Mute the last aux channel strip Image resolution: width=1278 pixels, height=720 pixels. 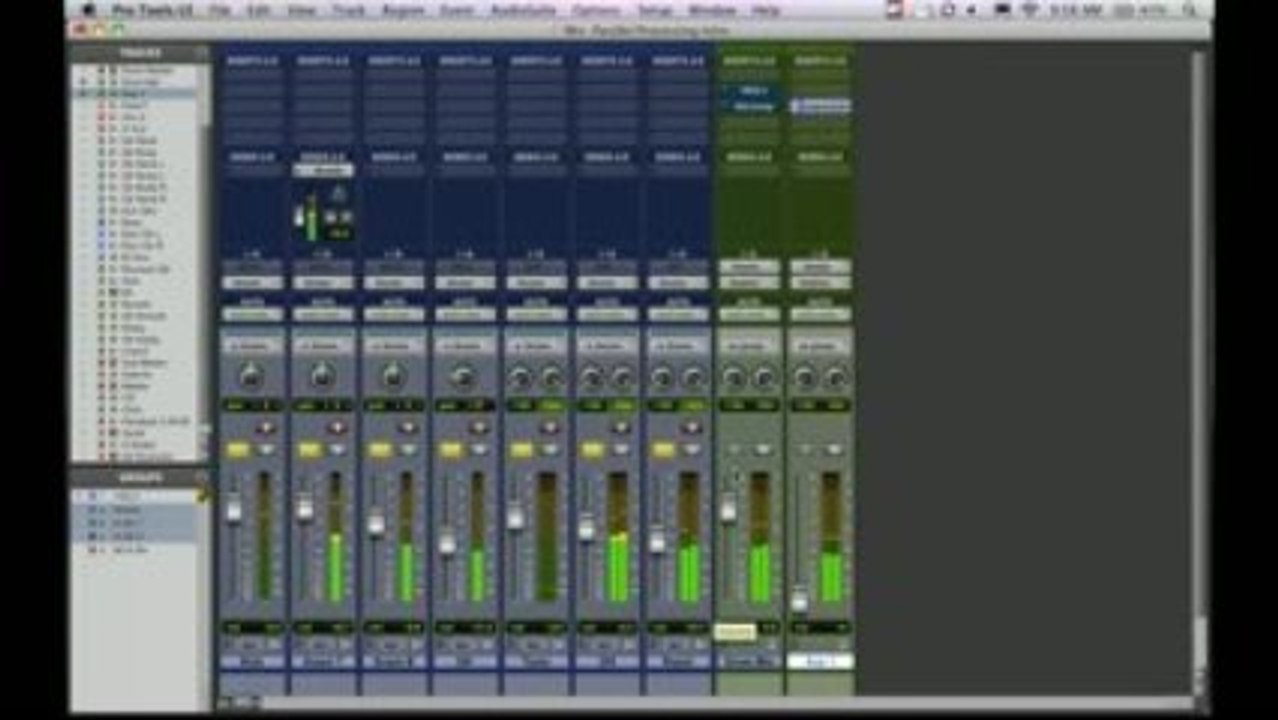pyautogui.click(x=834, y=451)
